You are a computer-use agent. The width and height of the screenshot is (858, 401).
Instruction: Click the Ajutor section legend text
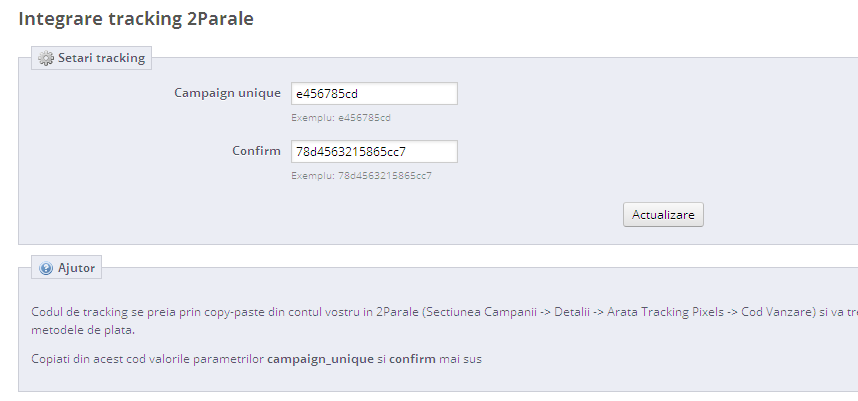(x=76, y=269)
